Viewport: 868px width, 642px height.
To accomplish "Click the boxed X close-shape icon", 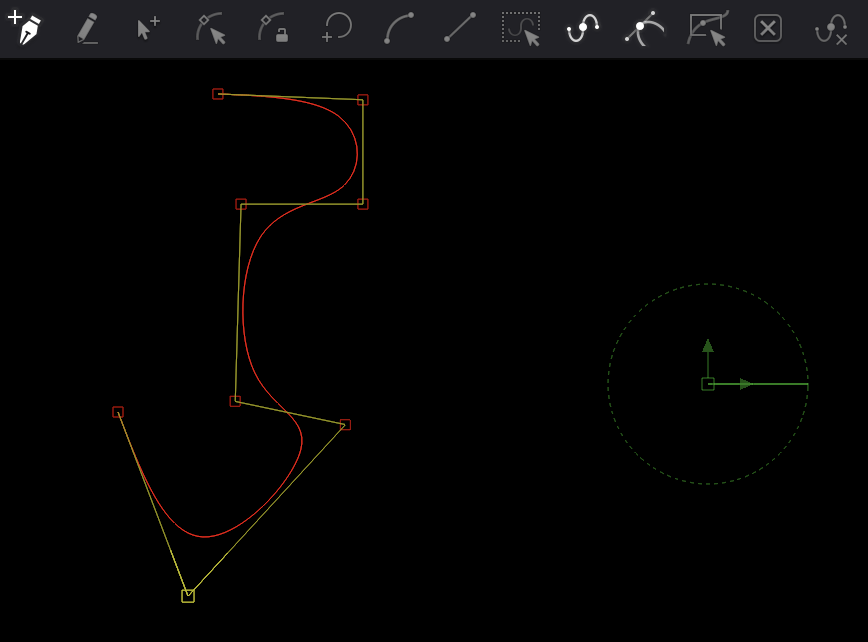I will point(768,28).
